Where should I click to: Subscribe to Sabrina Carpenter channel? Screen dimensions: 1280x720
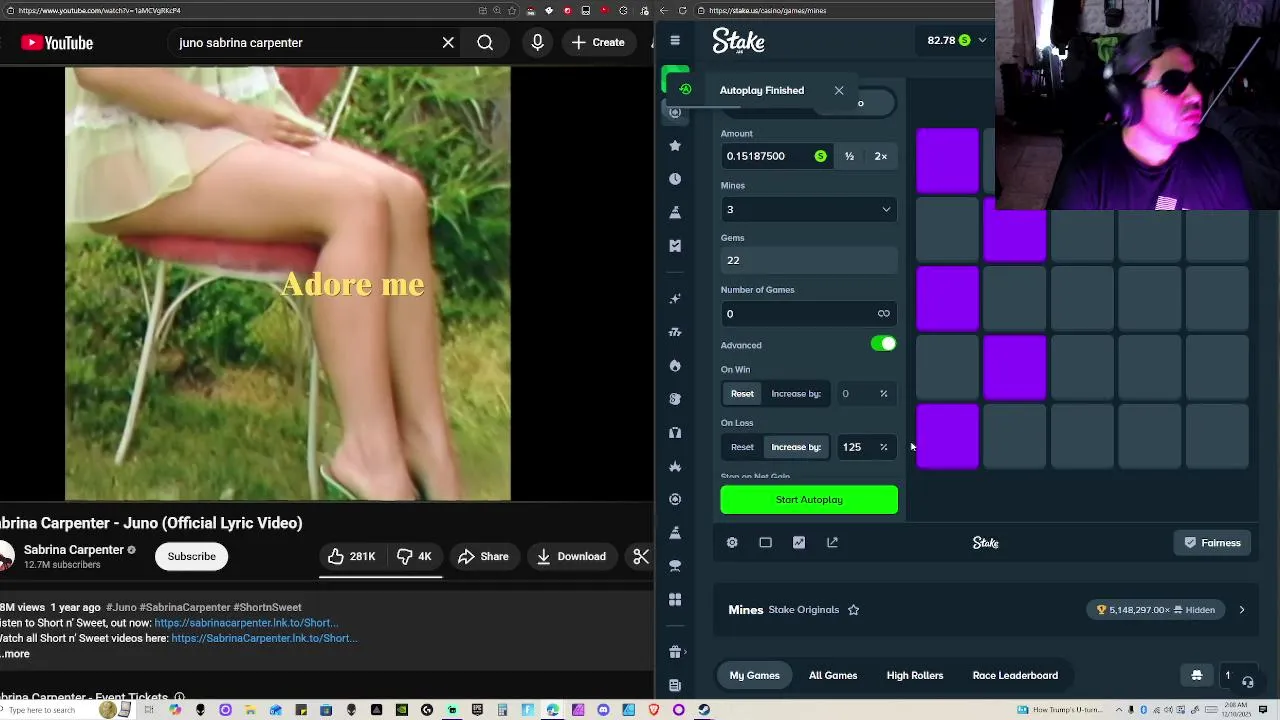[x=191, y=556]
